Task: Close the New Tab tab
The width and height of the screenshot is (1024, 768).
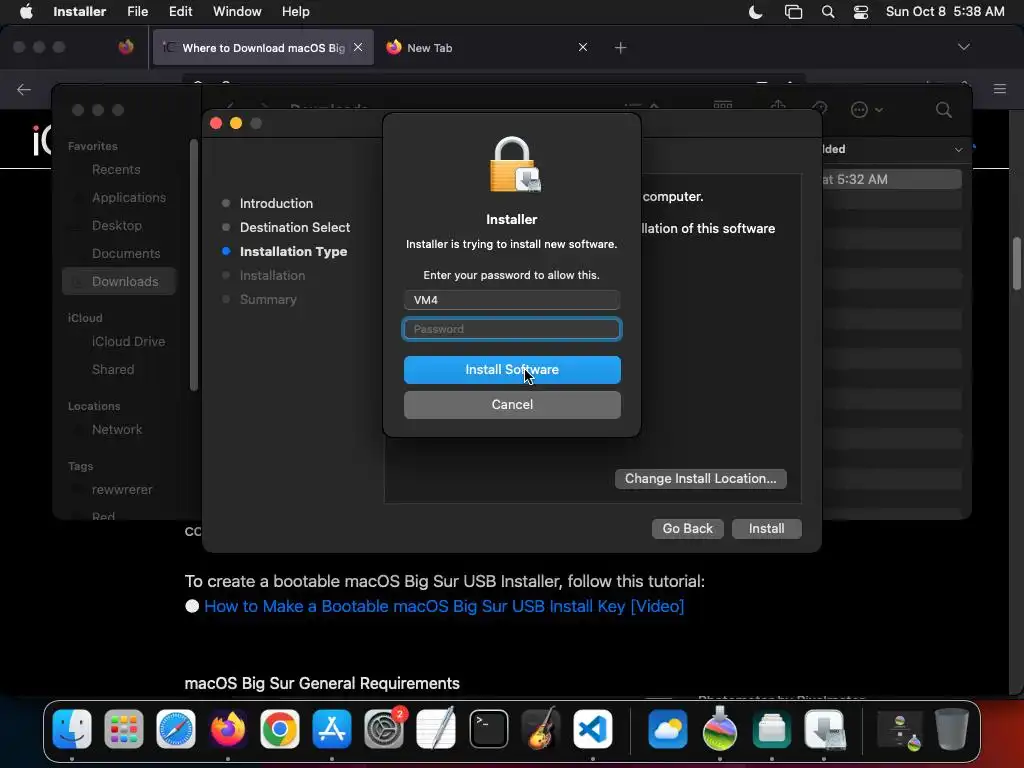Action: pos(583,47)
